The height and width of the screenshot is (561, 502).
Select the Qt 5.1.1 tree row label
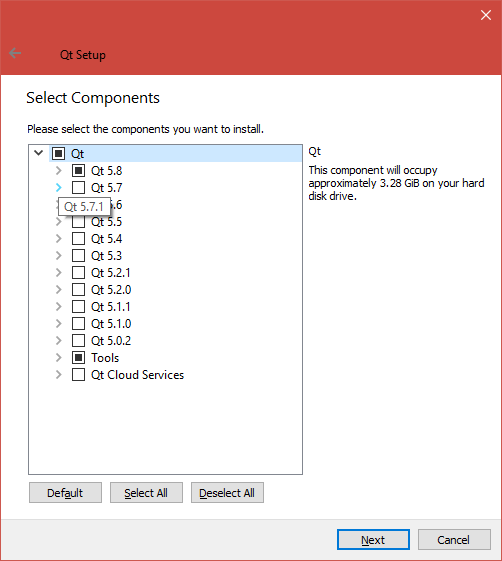pyautogui.click(x=111, y=307)
